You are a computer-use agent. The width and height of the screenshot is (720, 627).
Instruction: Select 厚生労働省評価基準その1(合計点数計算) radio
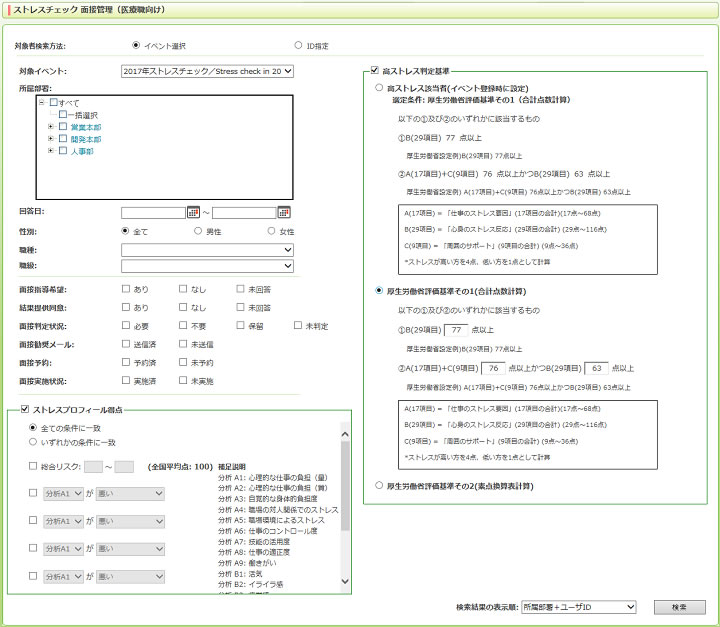click(x=379, y=290)
